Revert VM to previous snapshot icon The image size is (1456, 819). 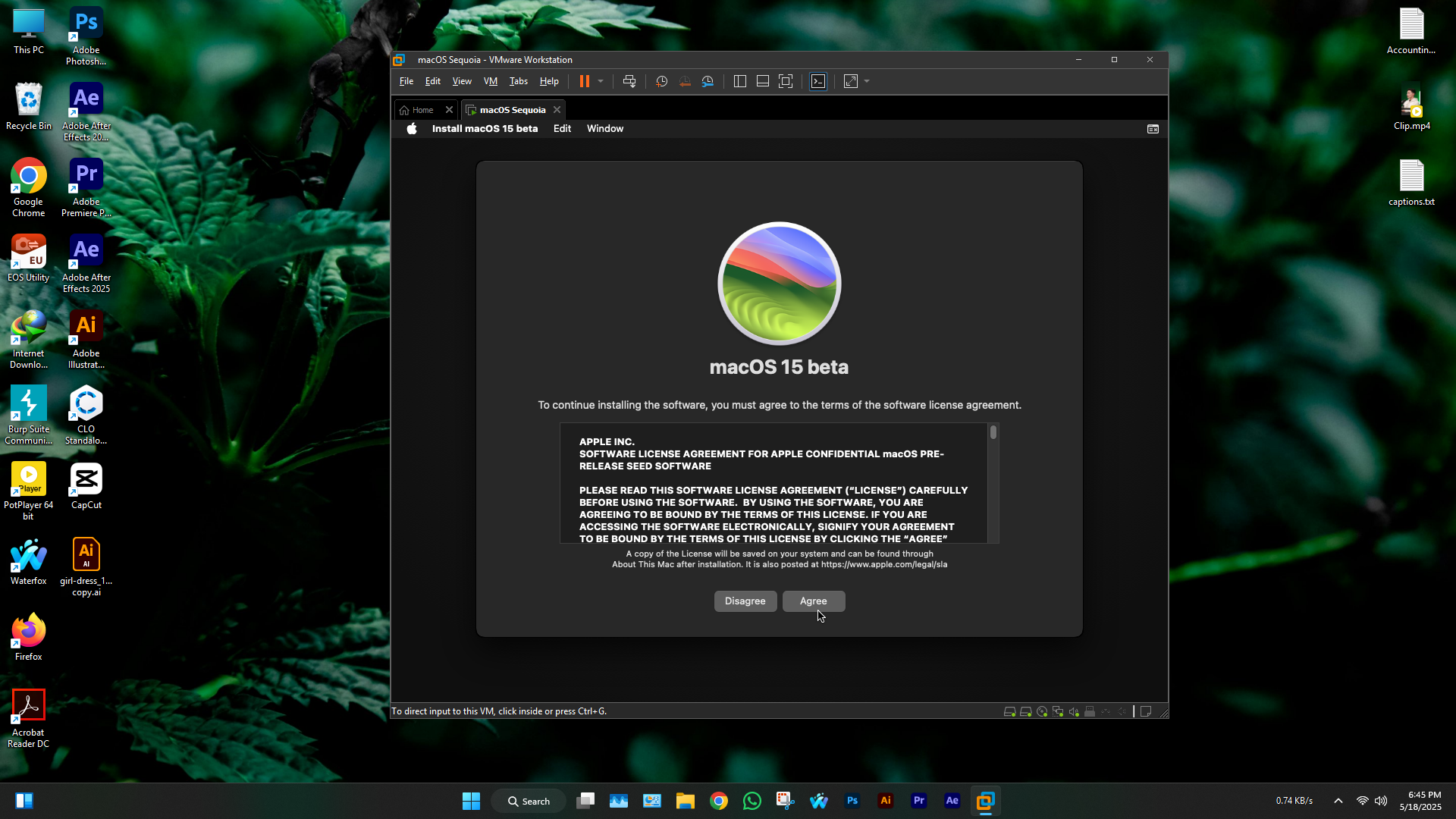(685, 81)
